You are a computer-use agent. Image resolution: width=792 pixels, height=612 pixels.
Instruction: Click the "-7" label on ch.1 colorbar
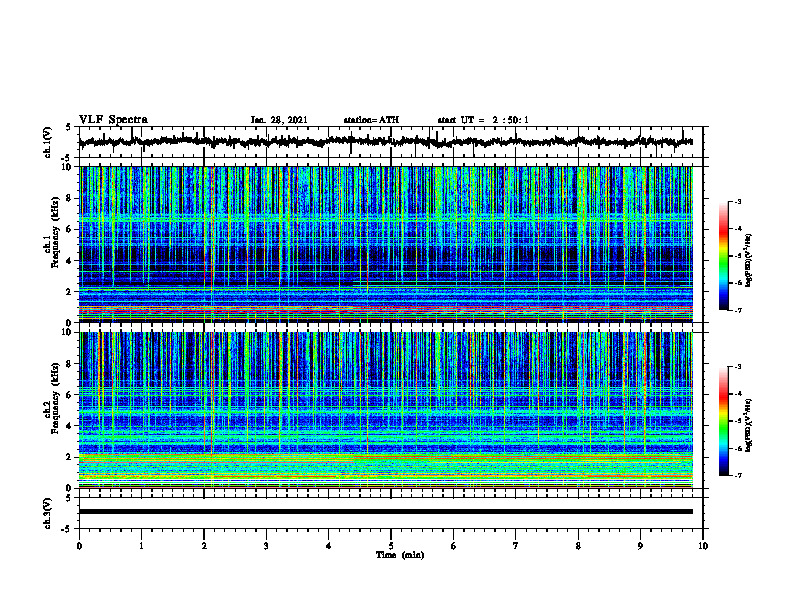coord(738,310)
